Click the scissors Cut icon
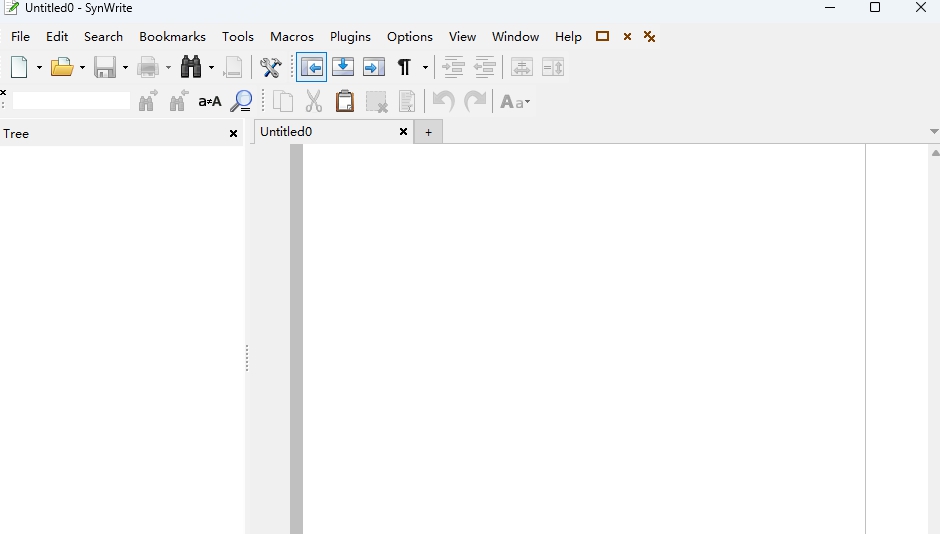Image resolution: width=940 pixels, height=534 pixels. click(314, 101)
